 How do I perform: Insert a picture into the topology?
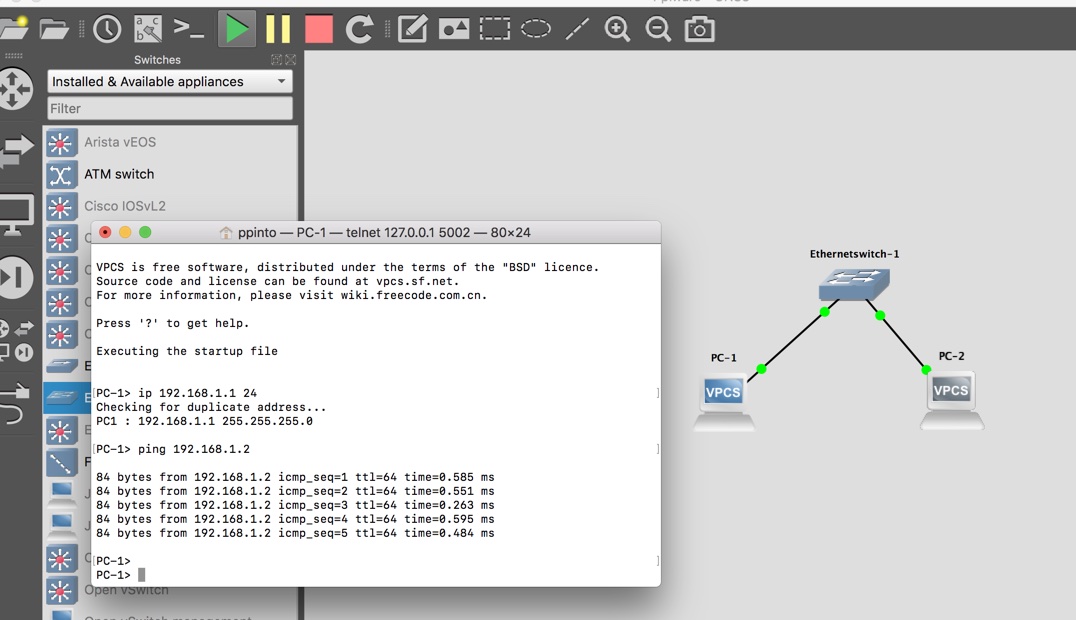pyautogui.click(x=454, y=29)
